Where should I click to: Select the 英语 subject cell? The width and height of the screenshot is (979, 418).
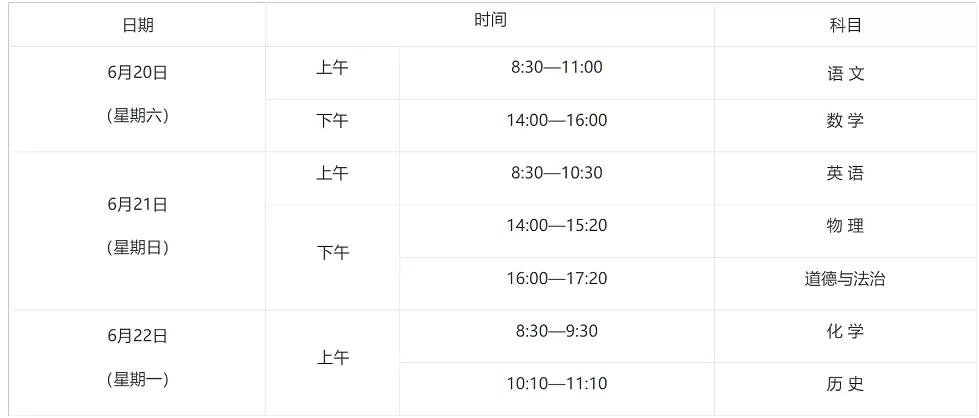pyautogui.click(x=845, y=173)
